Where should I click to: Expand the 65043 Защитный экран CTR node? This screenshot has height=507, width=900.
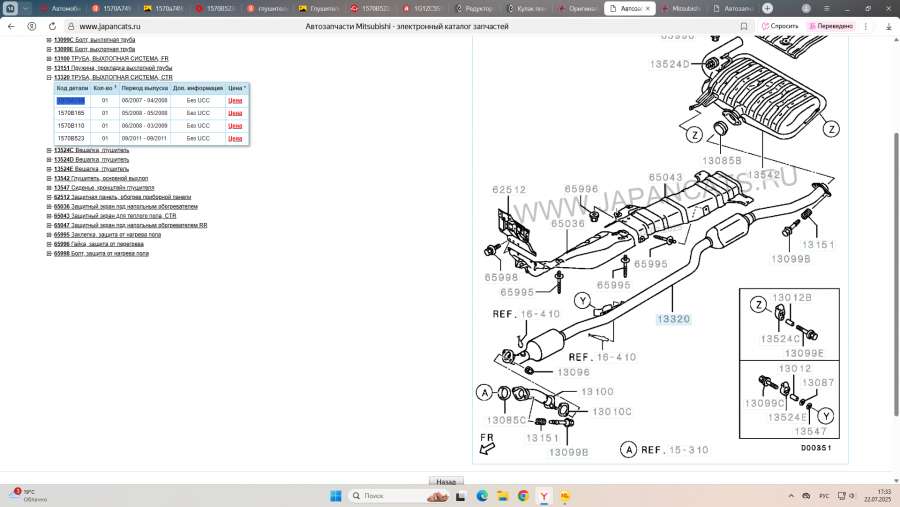click(49, 216)
